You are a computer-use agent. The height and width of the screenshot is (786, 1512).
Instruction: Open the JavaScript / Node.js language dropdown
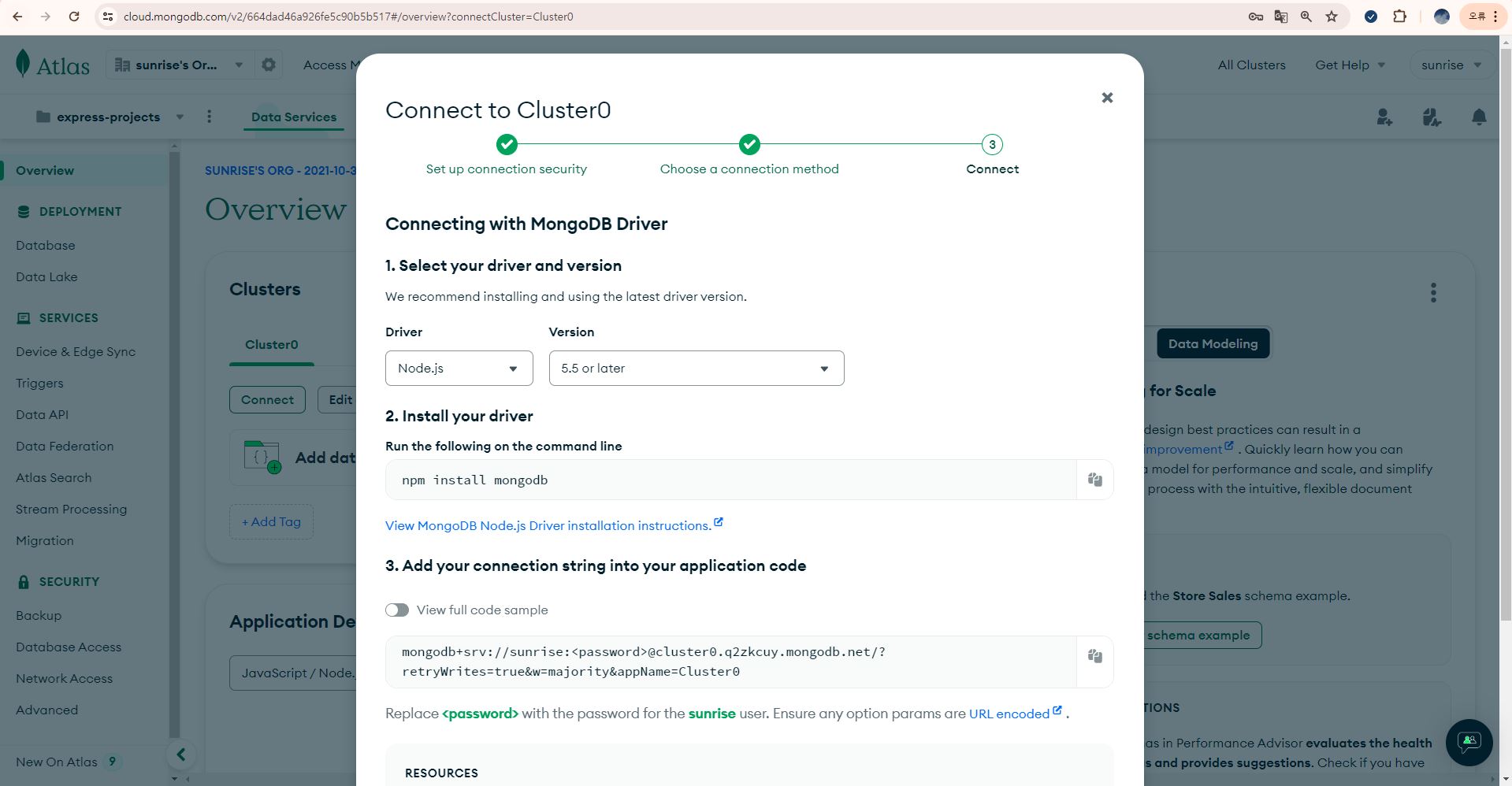[293, 673]
